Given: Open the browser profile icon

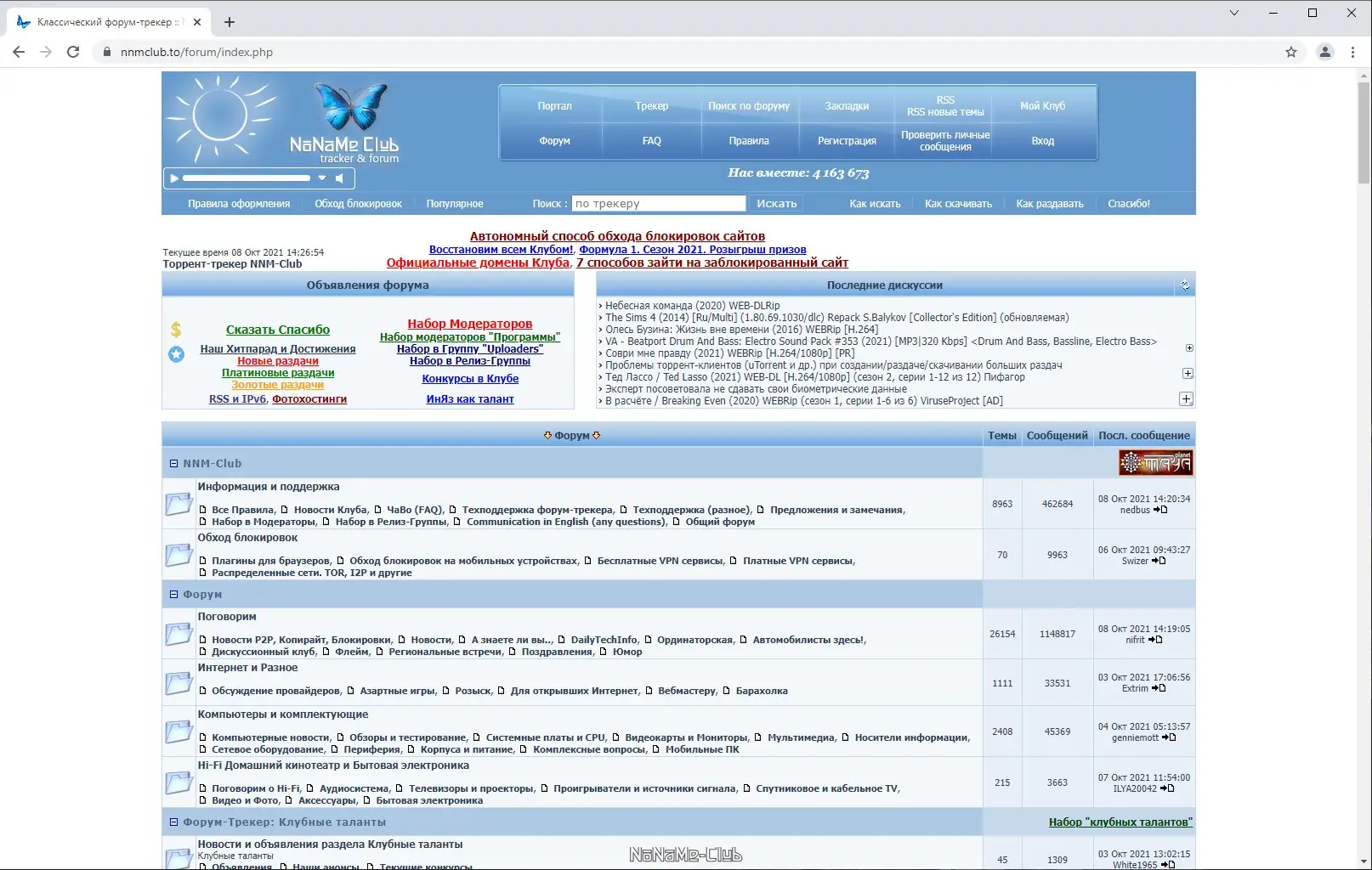Looking at the screenshot, I should [x=1324, y=52].
